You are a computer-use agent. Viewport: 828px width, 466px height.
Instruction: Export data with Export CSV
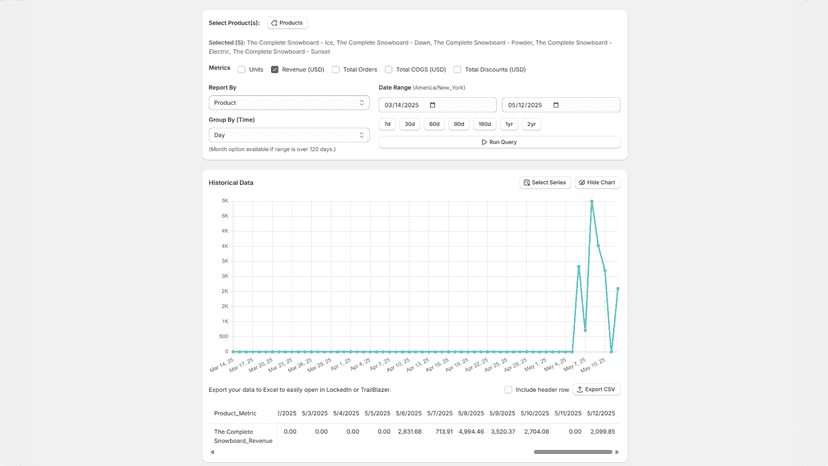click(x=597, y=389)
